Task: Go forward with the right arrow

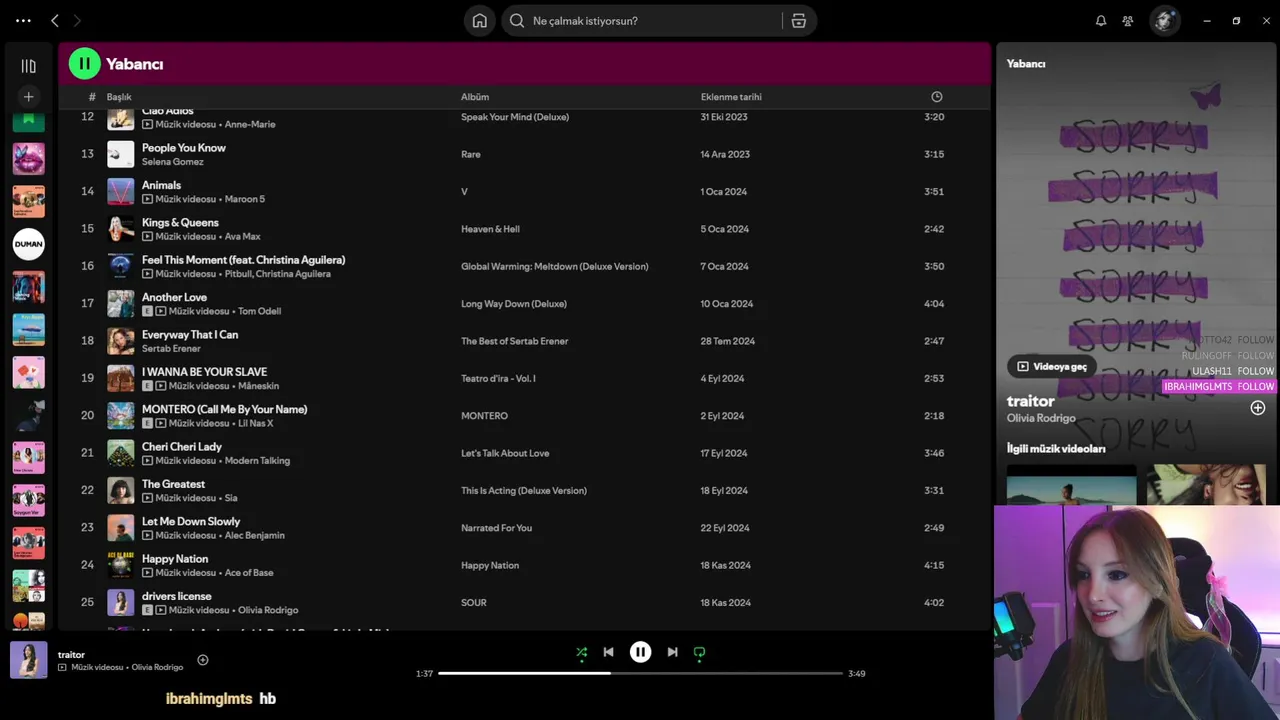Action: tap(77, 20)
